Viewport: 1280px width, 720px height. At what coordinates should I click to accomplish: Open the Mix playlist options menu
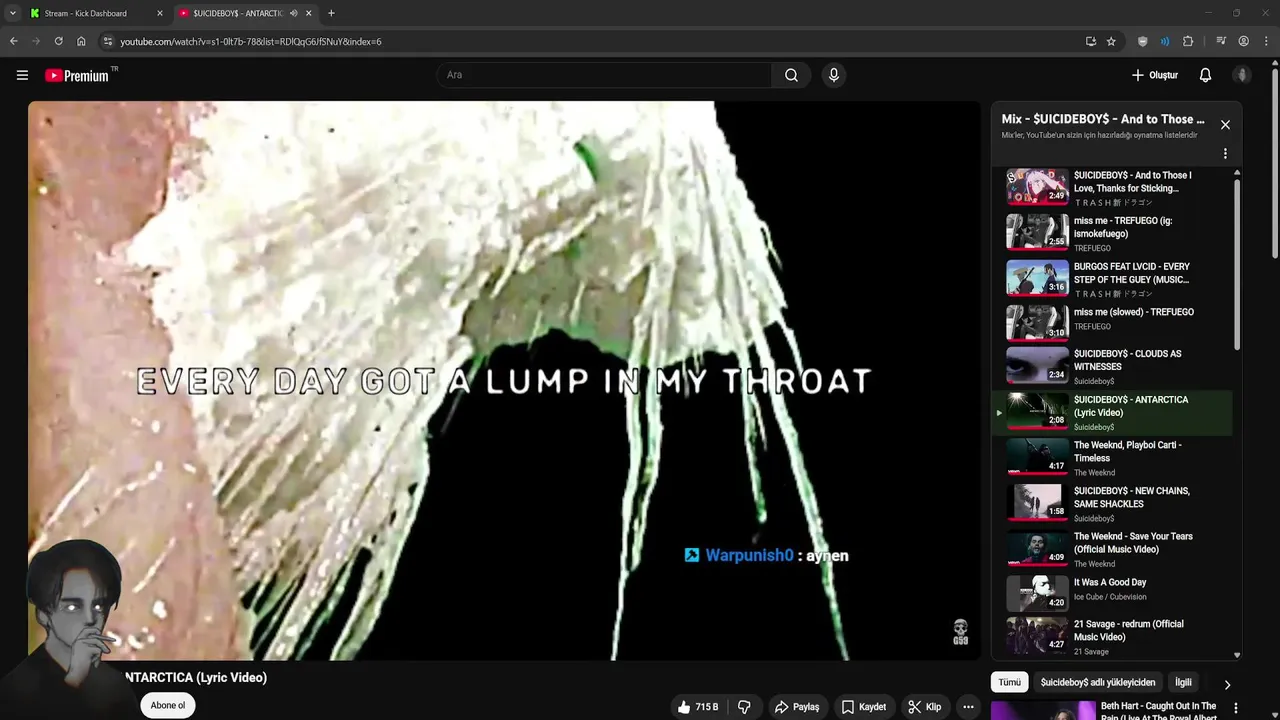(1225, 154)
